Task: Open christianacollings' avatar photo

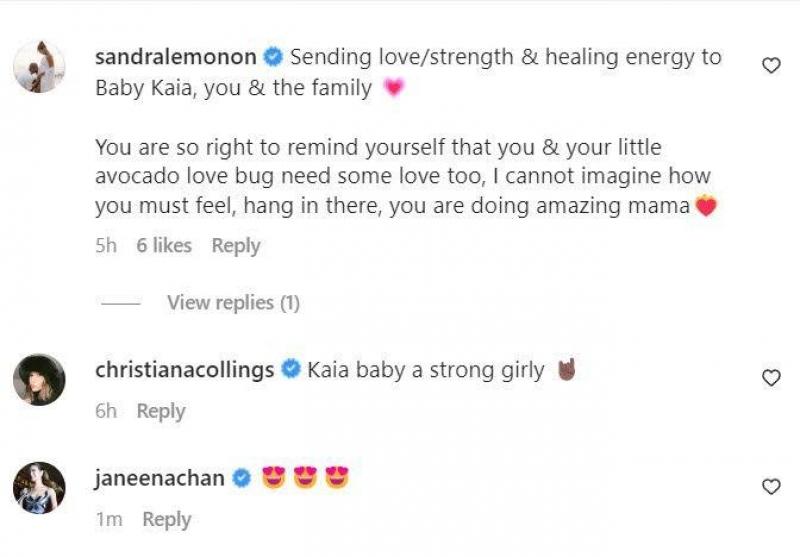Action: pos(40,380)
